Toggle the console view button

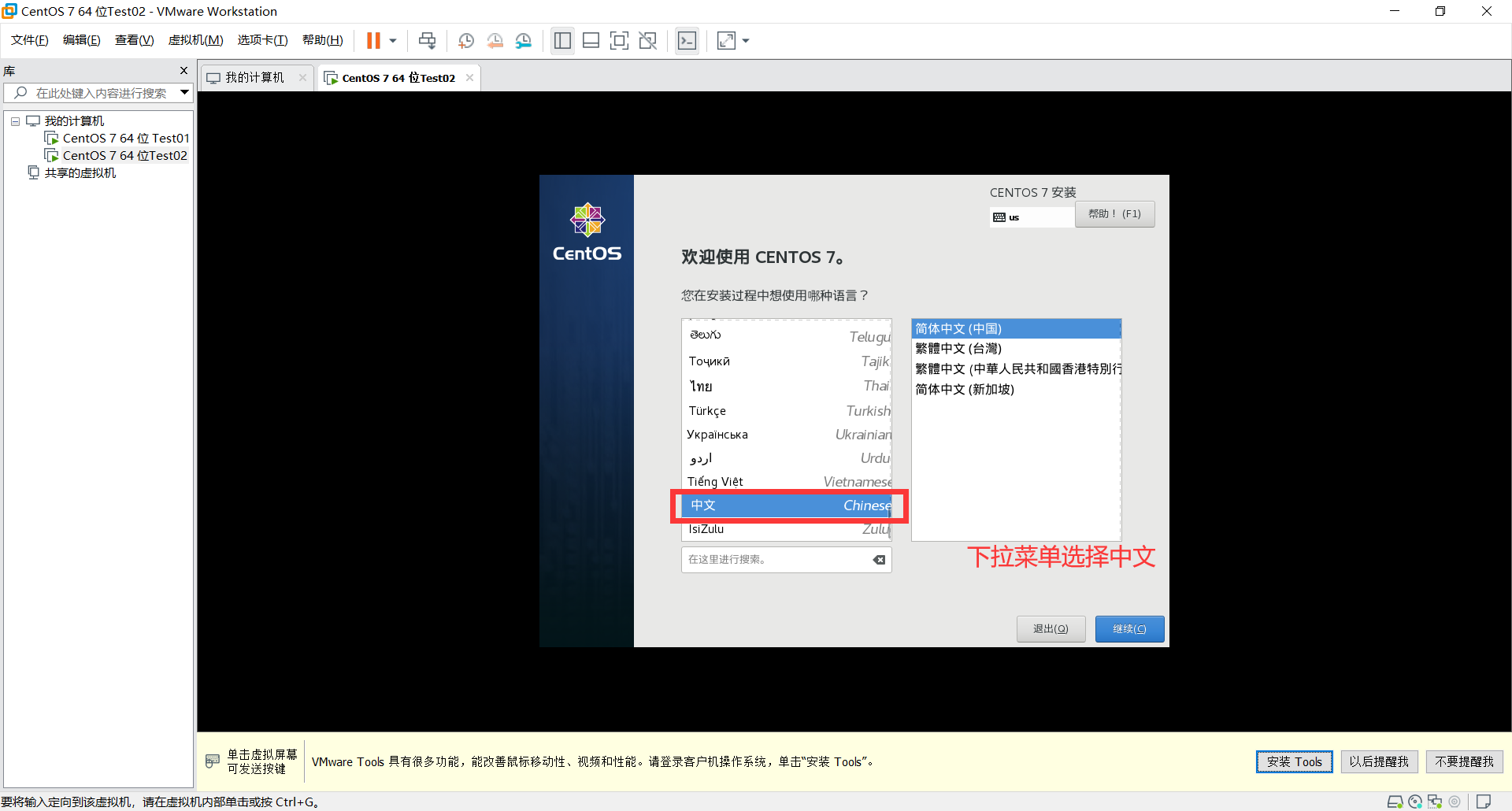click(x=687, y=41)
